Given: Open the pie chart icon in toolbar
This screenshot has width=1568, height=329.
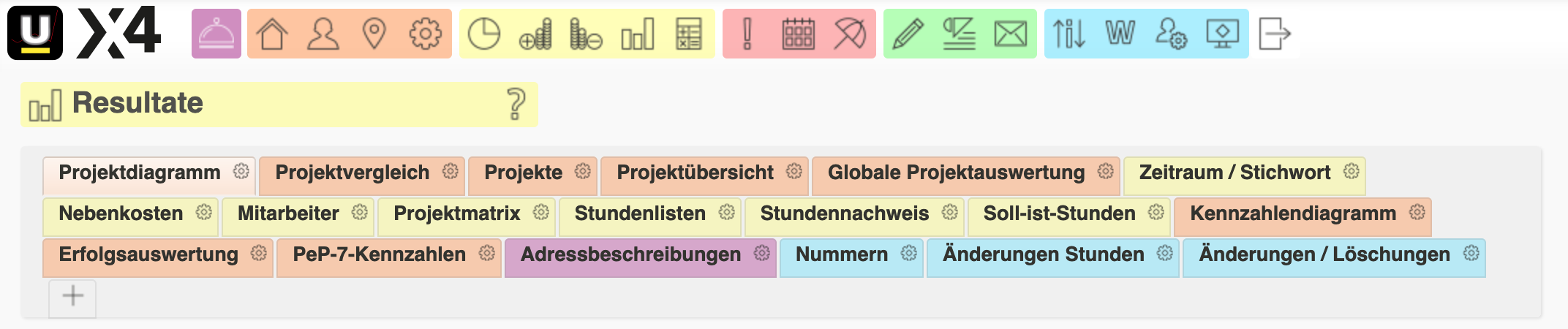Looking at the screenshot, I should pos(483,34).
